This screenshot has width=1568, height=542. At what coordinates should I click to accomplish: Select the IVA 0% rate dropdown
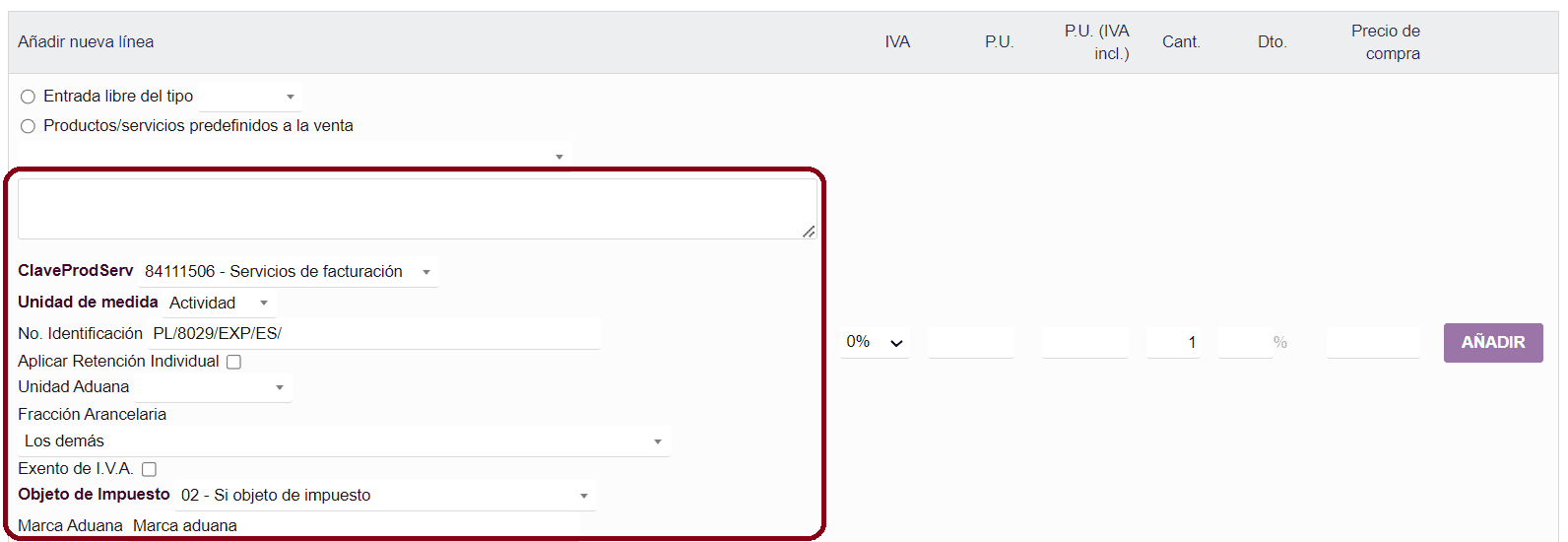(x=875, y=342)
